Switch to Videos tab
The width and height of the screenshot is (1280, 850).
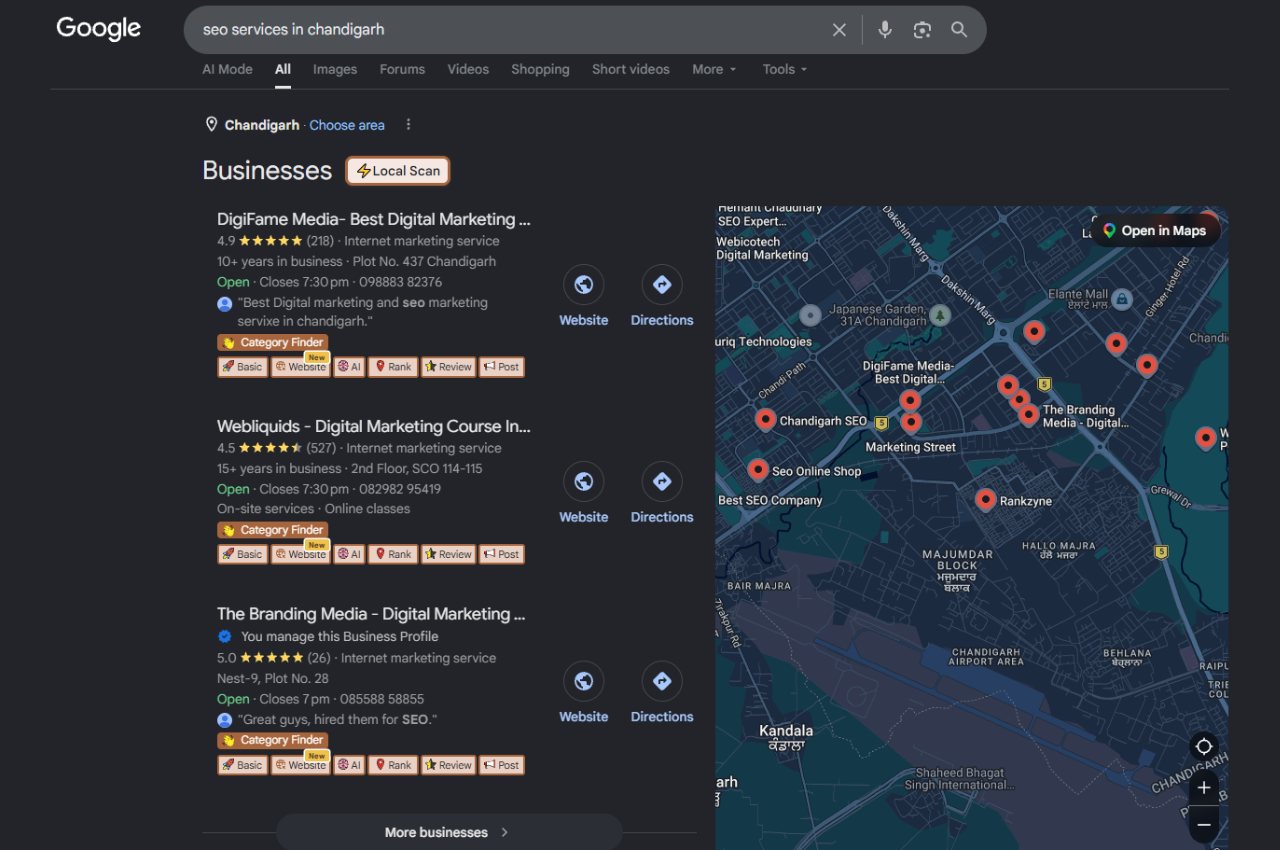(468, 69)
